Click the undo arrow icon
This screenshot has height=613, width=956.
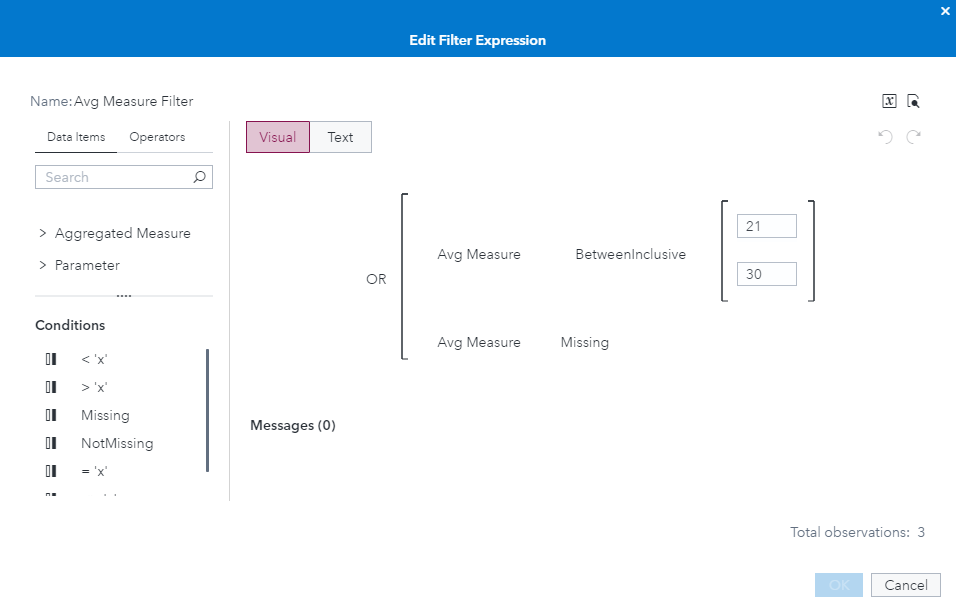click(x=885, y=137)
